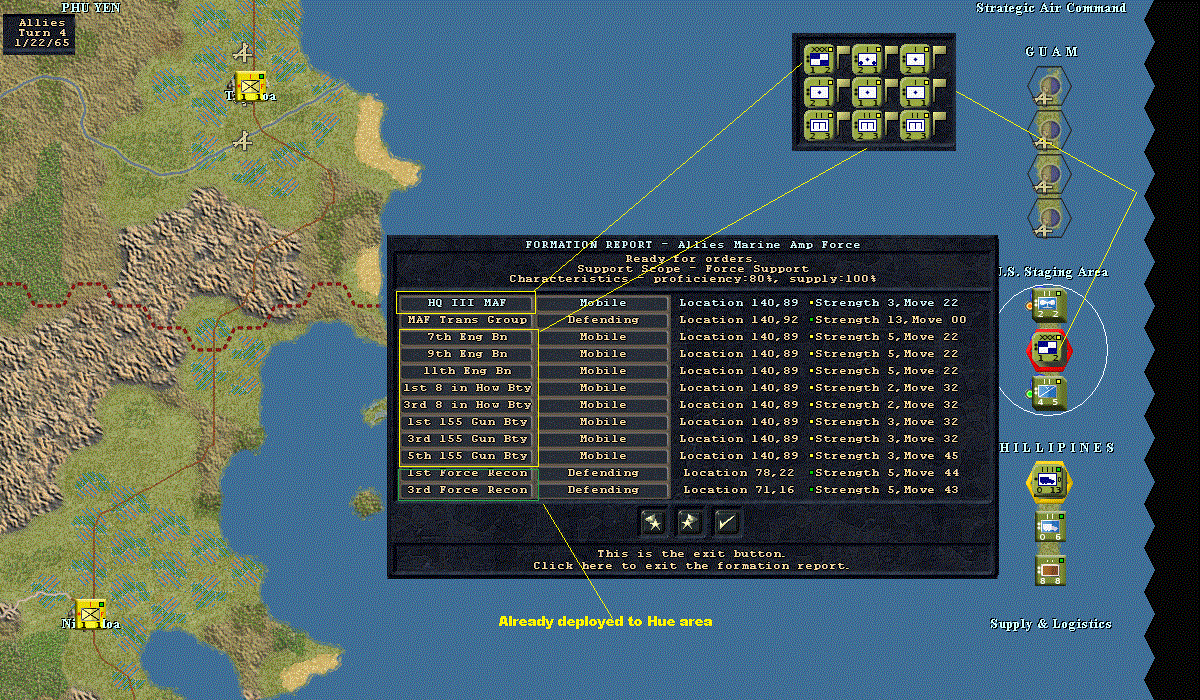Select the 5th 155 Gun Bty unit
This screenshot has height=700, width=1200.
point(467,456)
